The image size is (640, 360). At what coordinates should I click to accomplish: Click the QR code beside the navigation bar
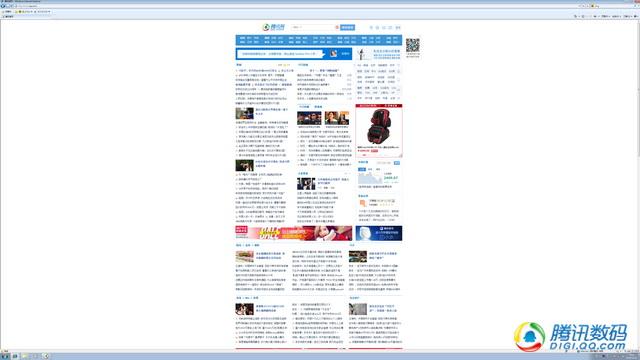[413, 45]
